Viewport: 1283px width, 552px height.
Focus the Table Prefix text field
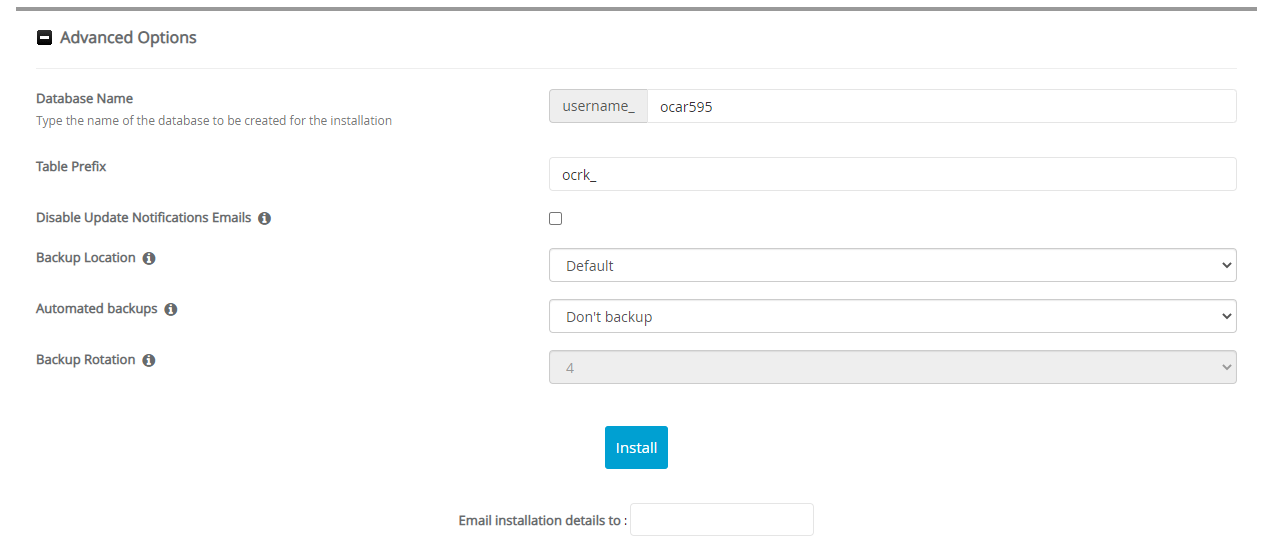[892, 174]
